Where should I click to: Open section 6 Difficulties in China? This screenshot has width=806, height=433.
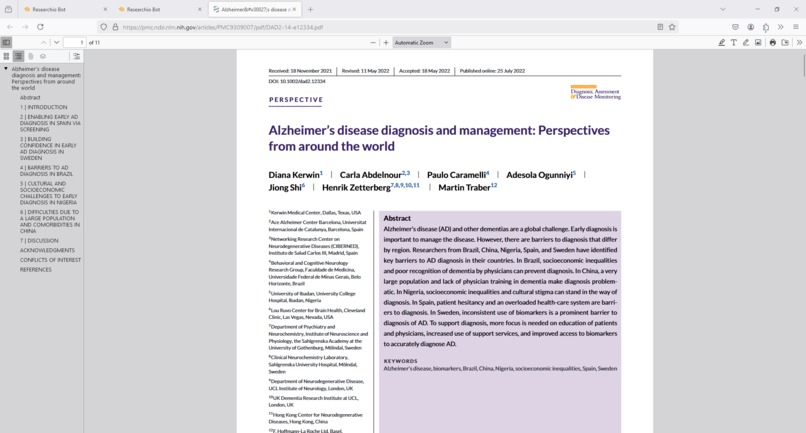(50, 222)
